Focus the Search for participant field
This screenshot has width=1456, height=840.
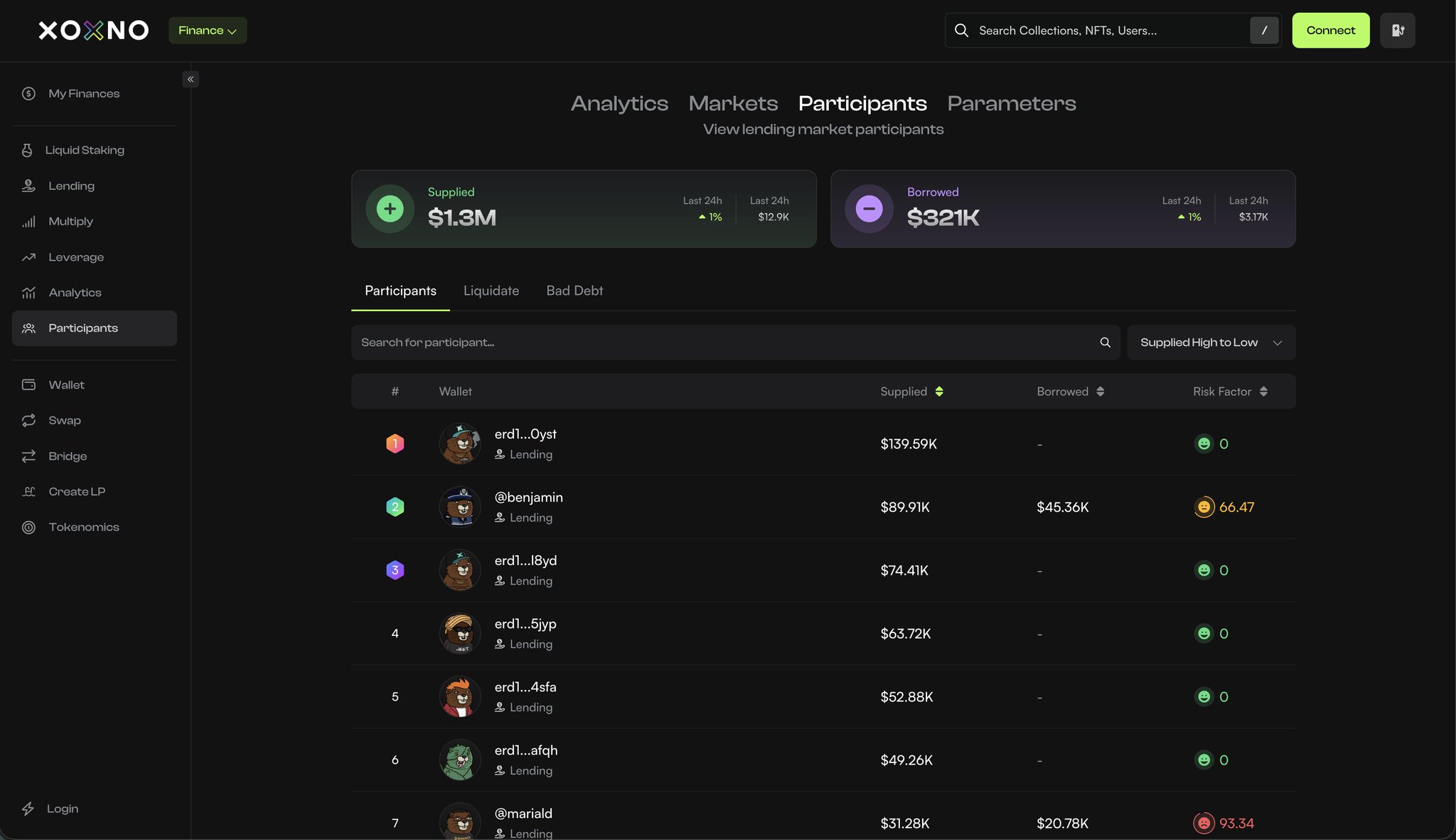pyautogui.click(x=725, y=343)
